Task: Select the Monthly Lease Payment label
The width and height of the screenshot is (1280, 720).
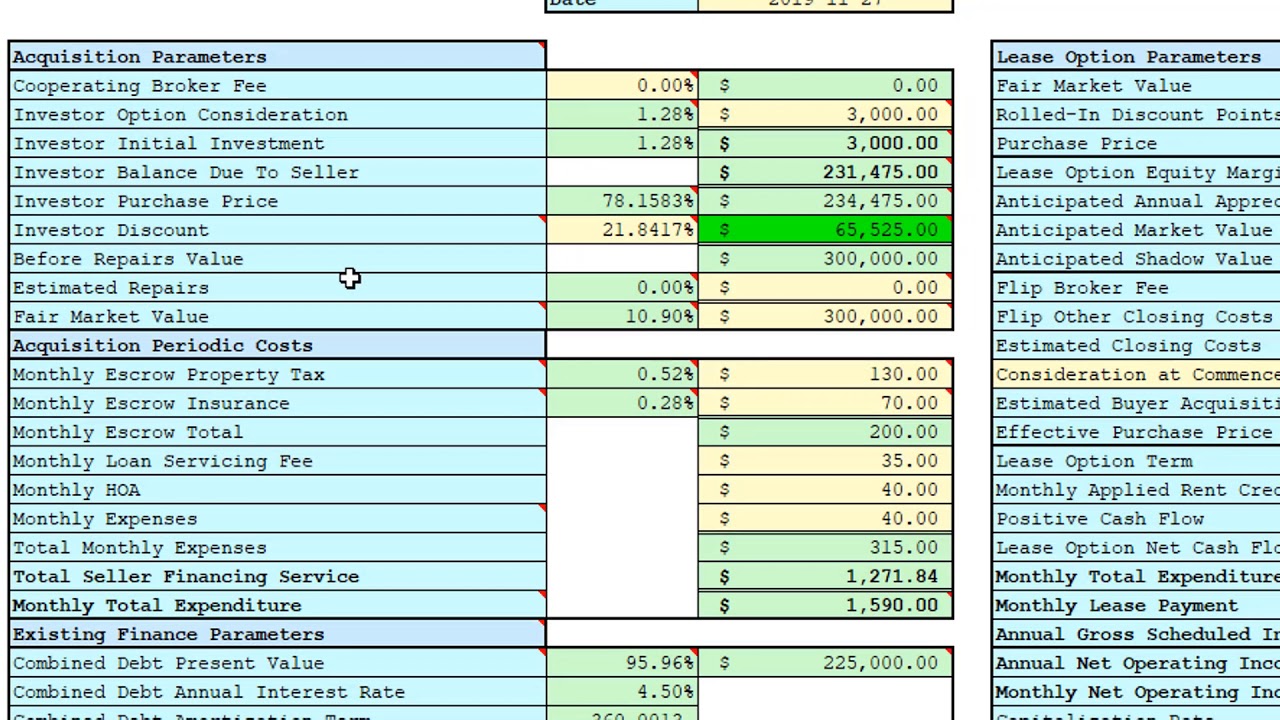Action: click(x=1117, y=606)
